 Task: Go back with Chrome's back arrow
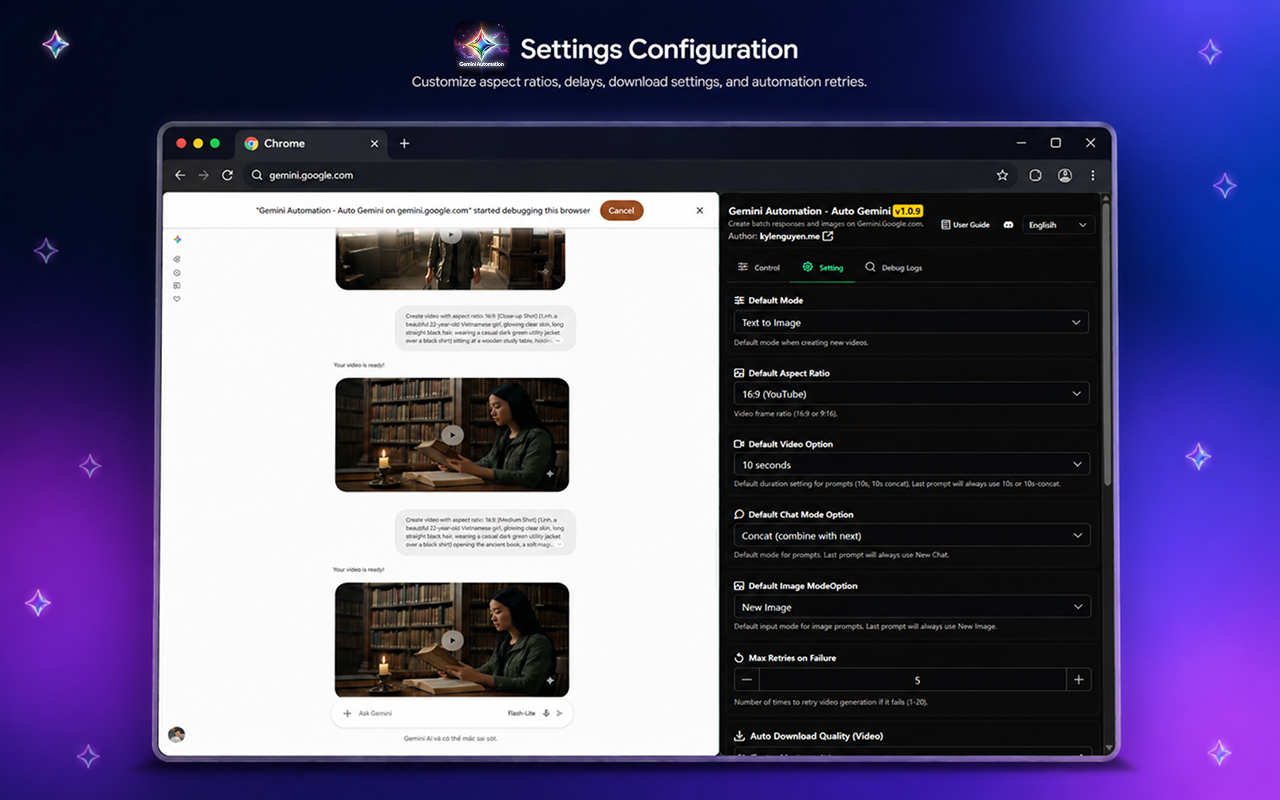180,175
